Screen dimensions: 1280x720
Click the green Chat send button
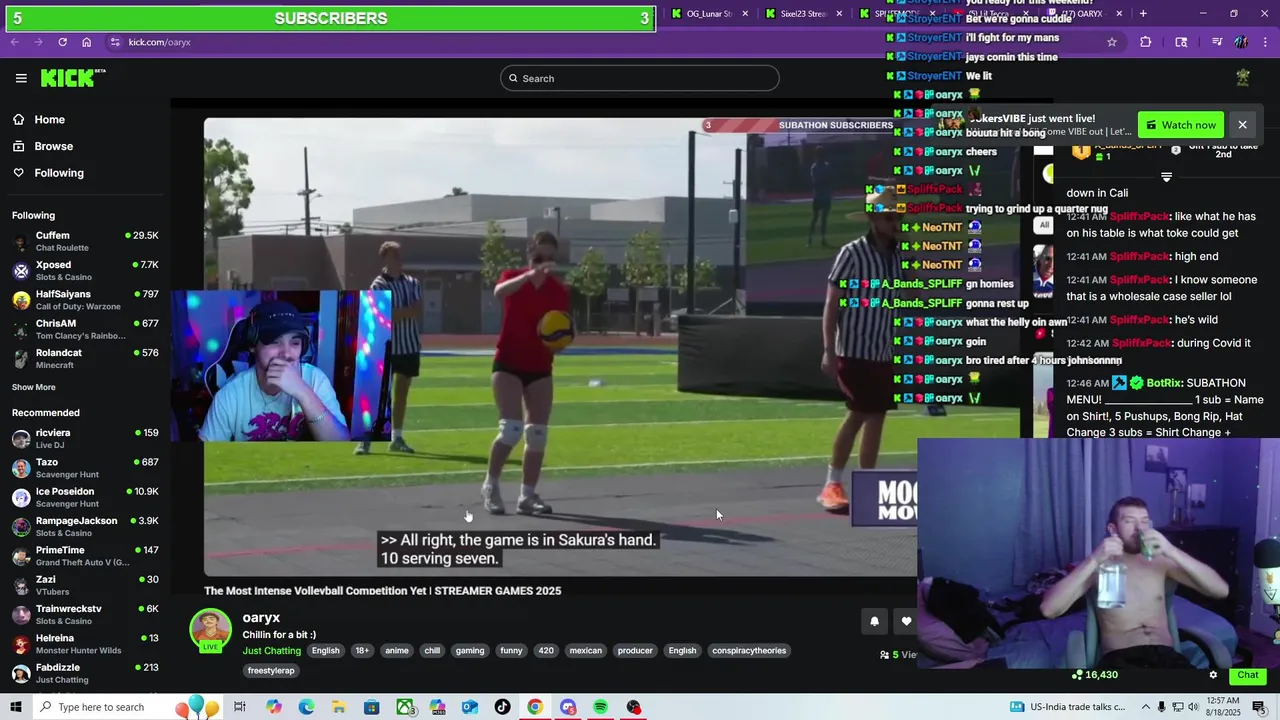[x=1247, y=675]
